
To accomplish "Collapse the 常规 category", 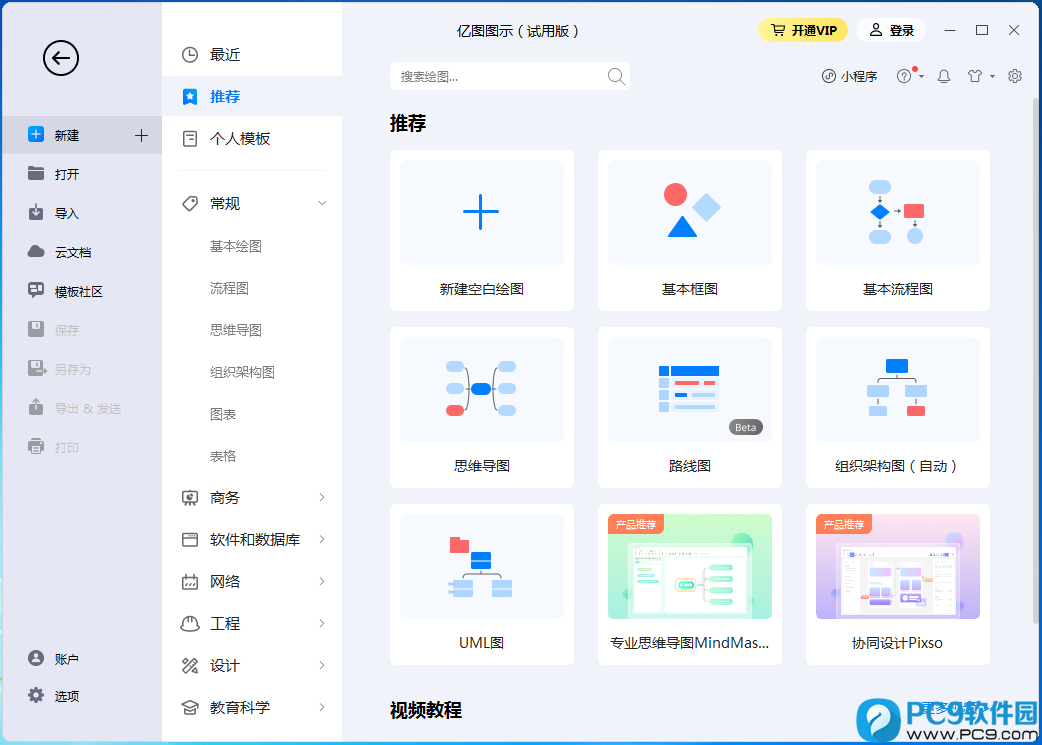I will pyautogui.click(x=322, y=203).
